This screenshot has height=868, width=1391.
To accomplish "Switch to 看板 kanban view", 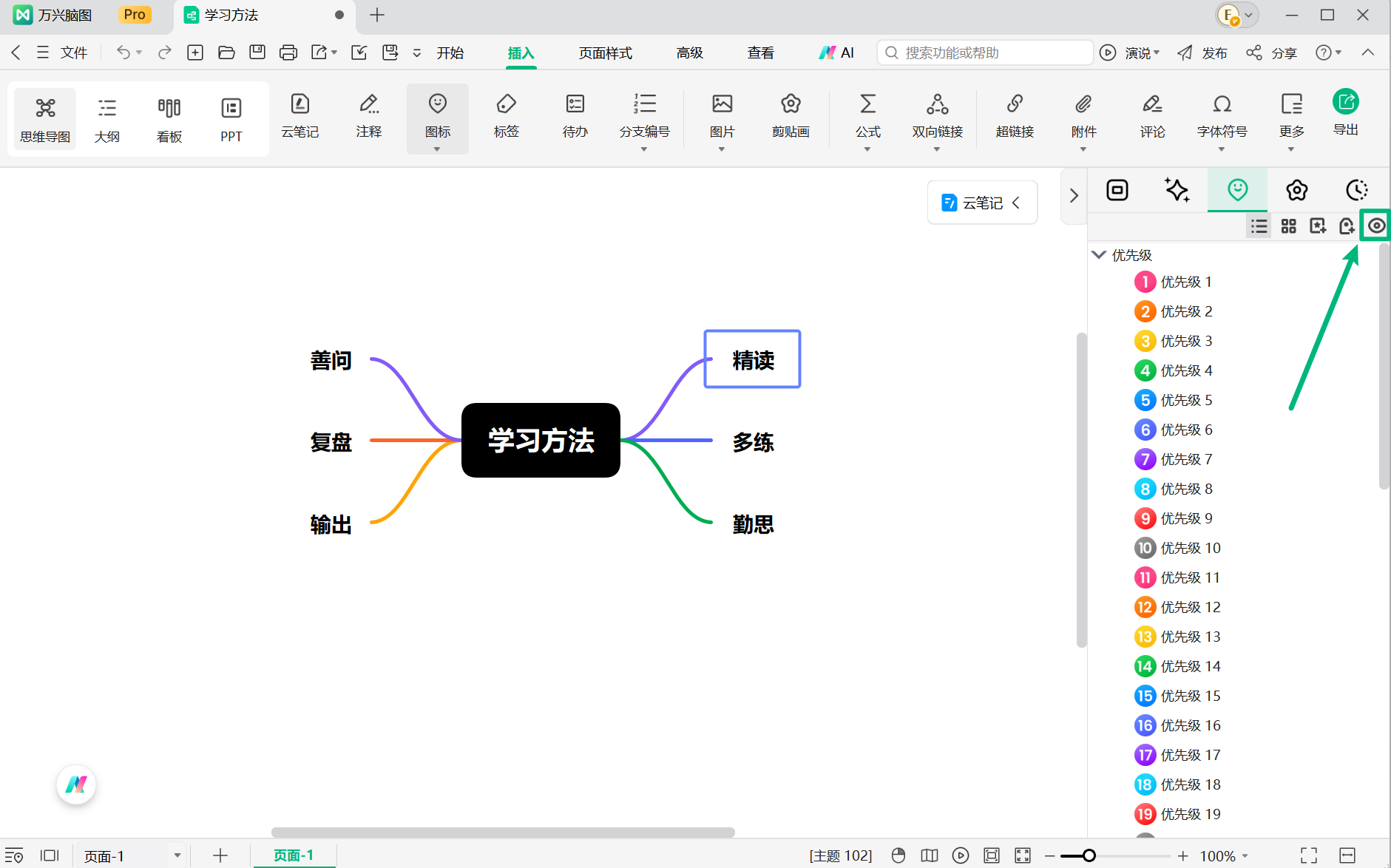I will [x=169, y=119].
